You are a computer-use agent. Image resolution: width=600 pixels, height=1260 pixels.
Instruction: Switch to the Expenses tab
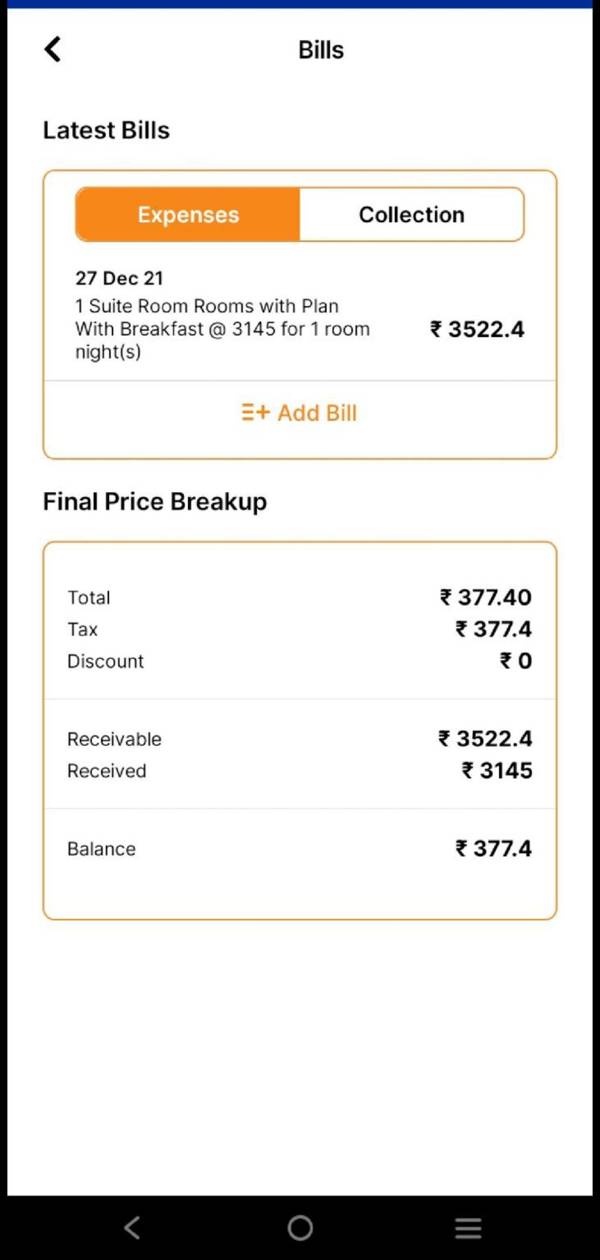coord(188,215)
